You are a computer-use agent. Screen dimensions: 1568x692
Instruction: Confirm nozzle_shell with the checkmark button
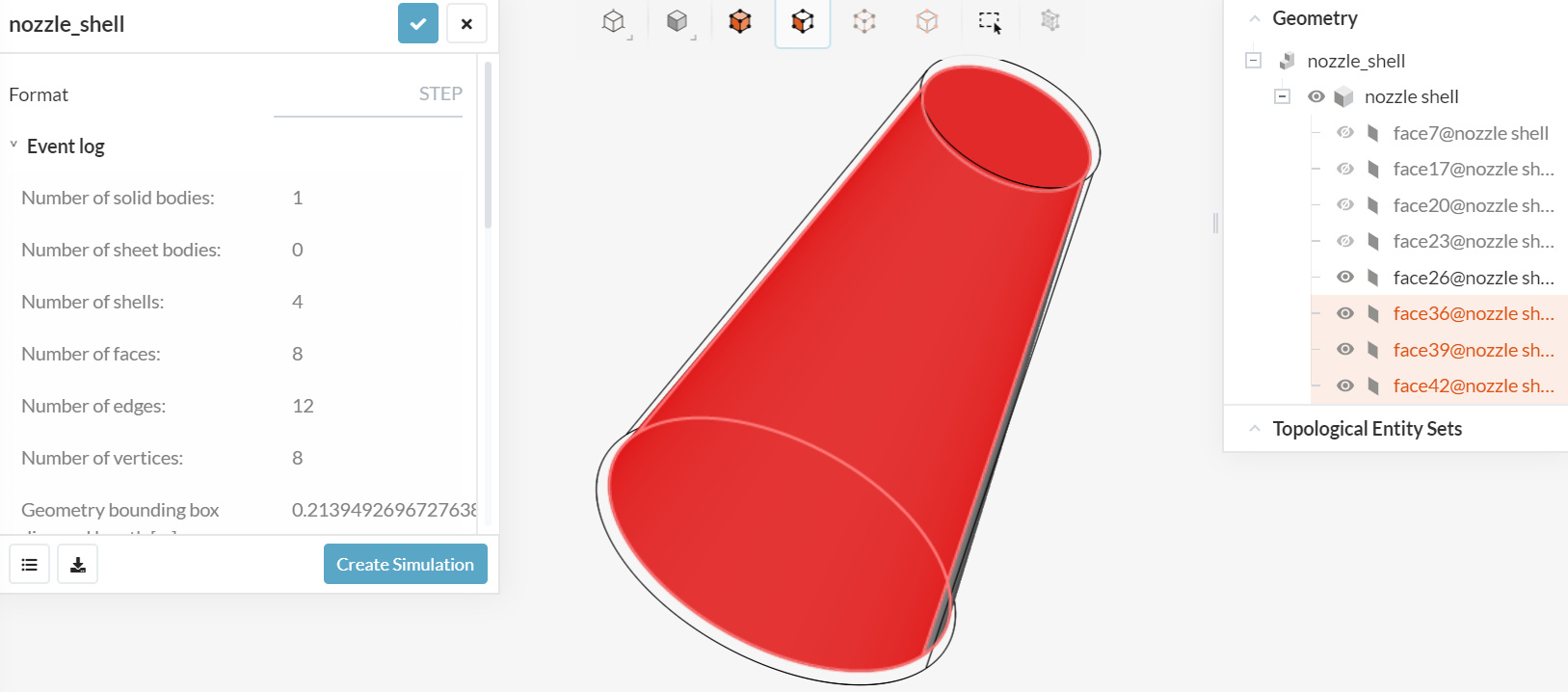(418, 24)
